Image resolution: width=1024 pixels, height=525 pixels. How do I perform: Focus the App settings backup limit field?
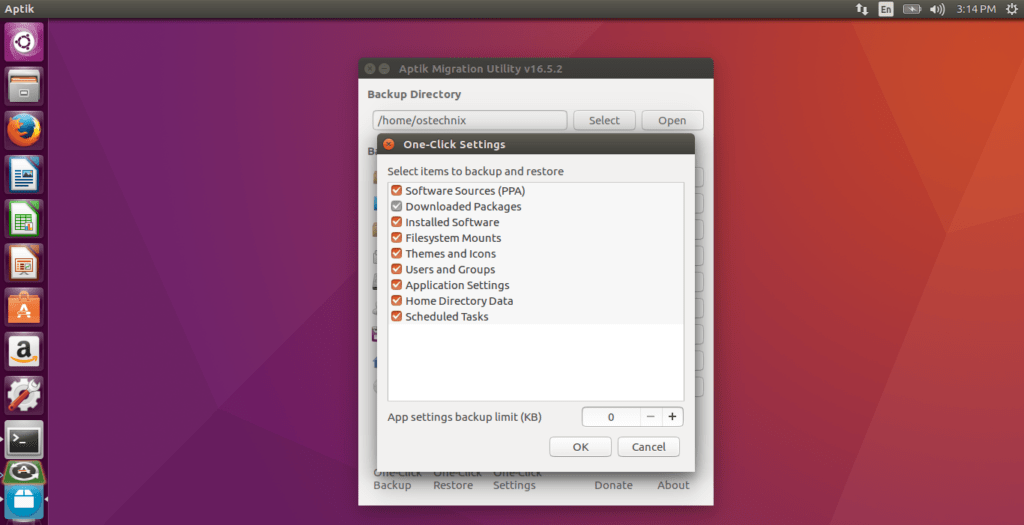pos(611,417)
